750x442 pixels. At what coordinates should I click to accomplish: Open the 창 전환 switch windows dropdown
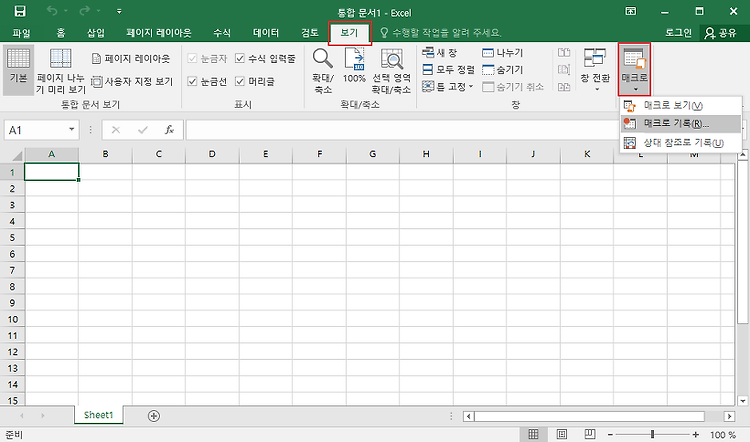click(x=595, y=70)
